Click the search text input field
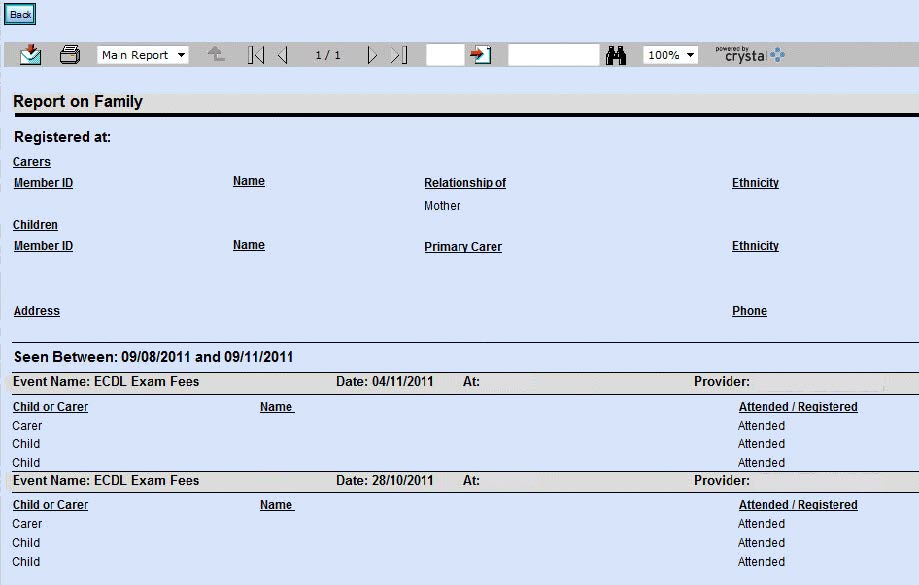The image size is (919, 585). [553, 55]
